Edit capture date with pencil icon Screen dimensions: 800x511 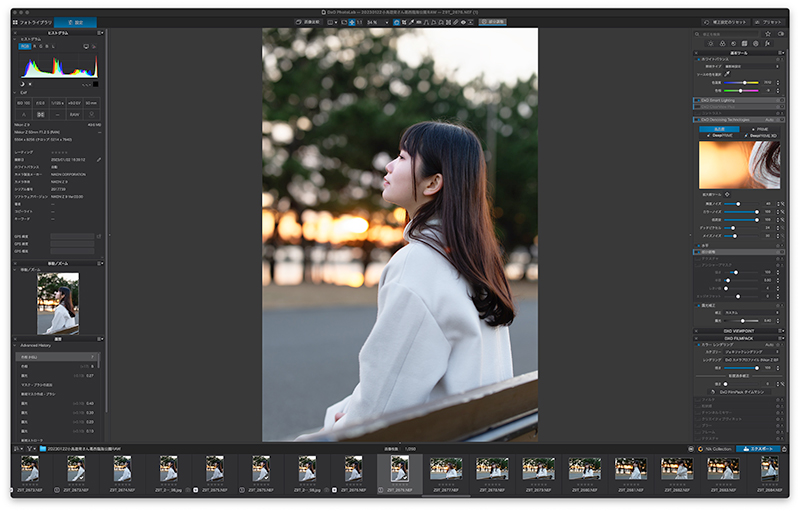(98, 160)
